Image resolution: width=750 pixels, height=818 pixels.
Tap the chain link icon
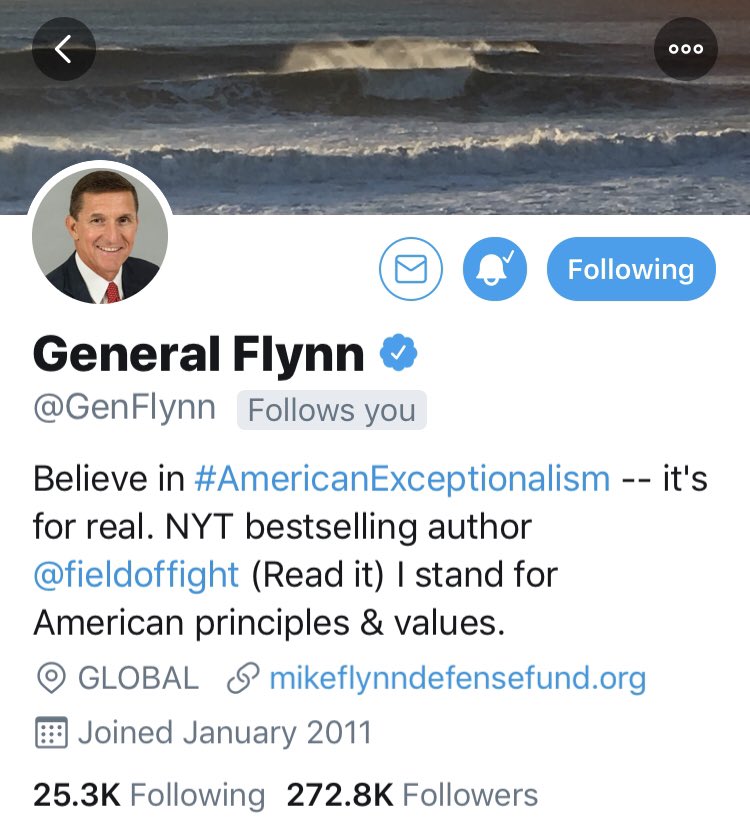point(243,678)
